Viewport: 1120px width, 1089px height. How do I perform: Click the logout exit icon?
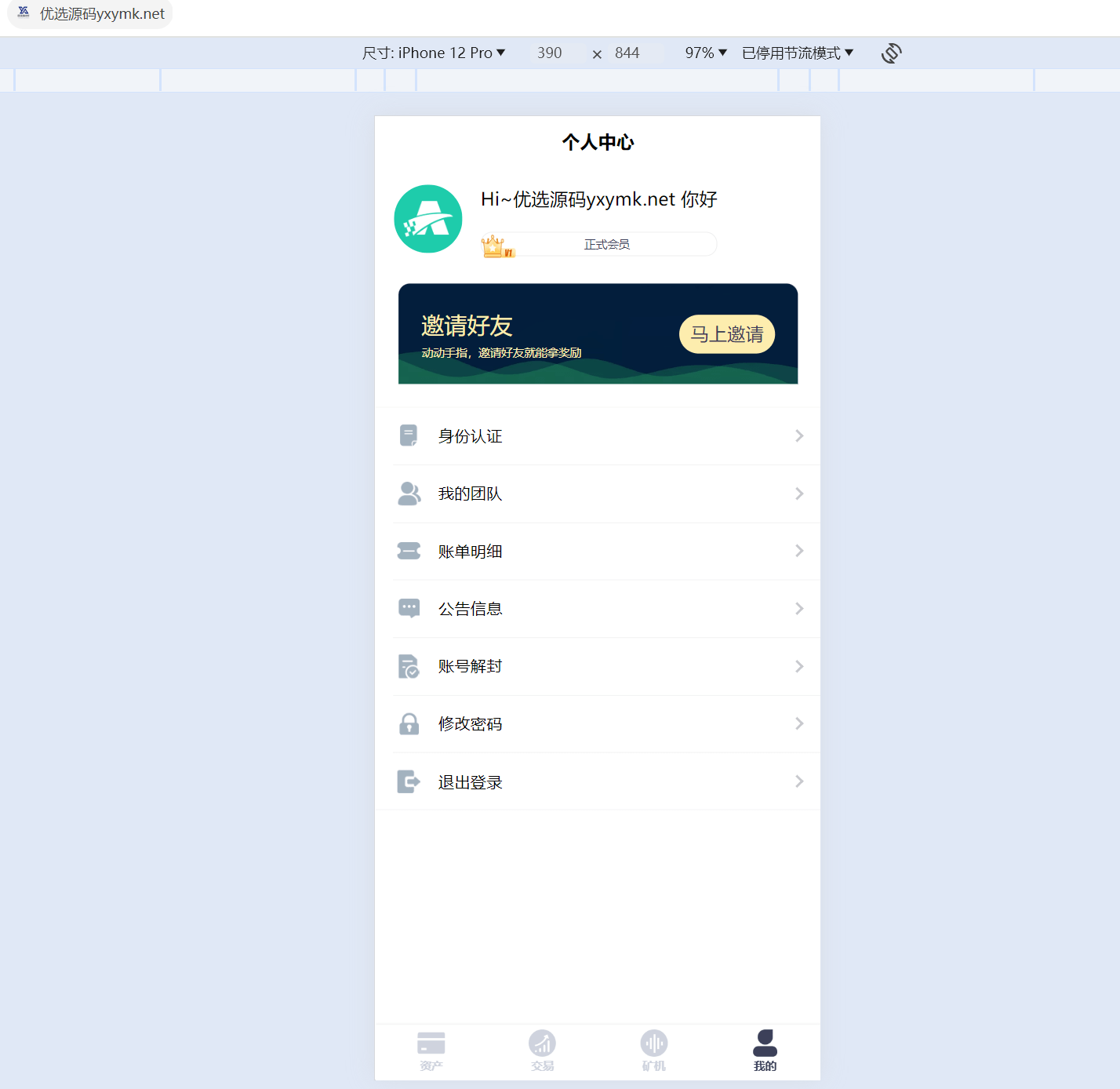pos(409,781)
